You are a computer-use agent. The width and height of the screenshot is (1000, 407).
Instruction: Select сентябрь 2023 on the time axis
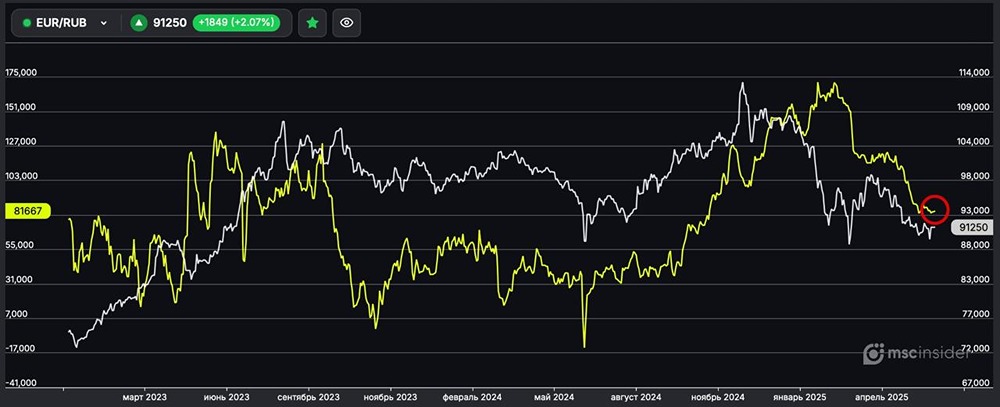[x=309, y=397]
